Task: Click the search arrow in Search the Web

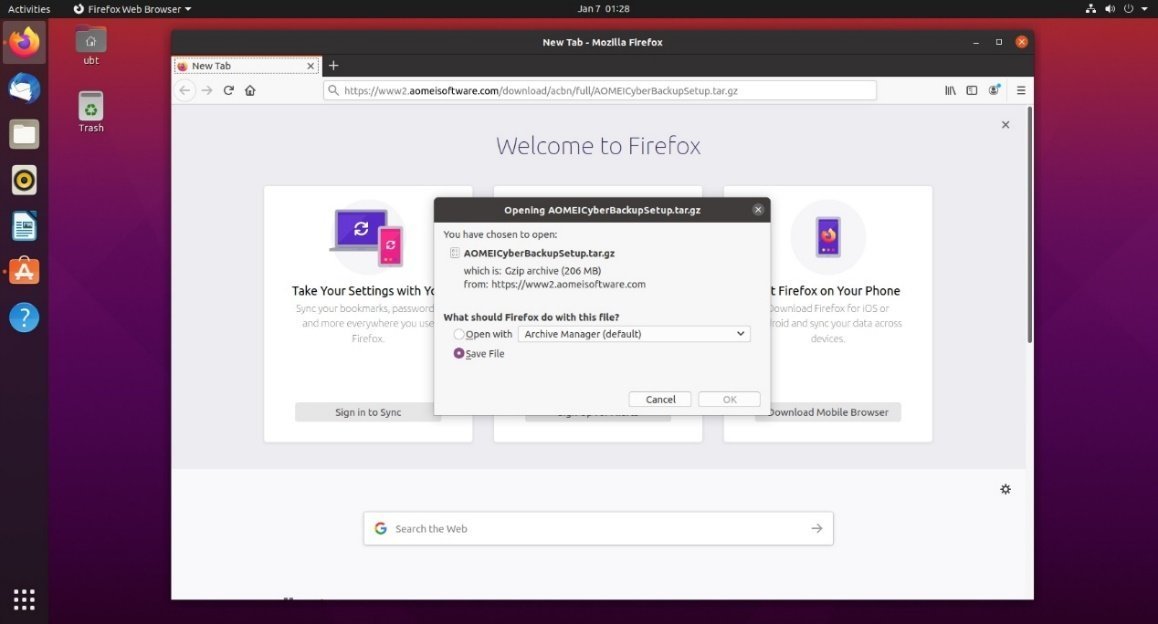Action: [x=816, y=529]
